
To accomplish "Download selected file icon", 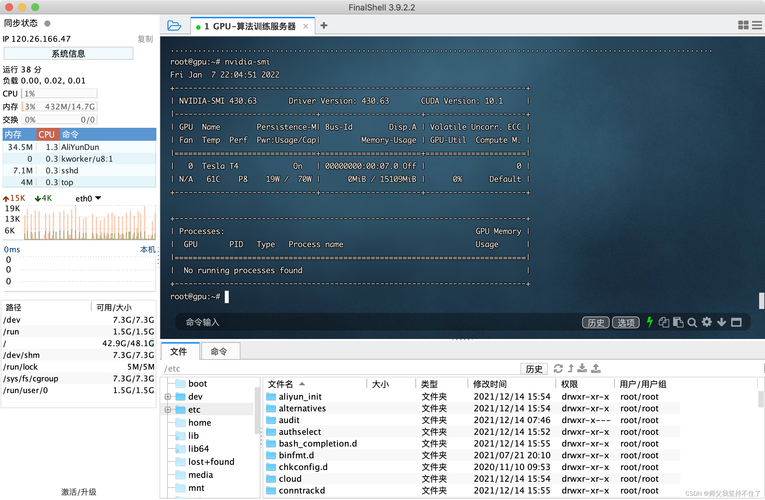I will coord(582,368).
